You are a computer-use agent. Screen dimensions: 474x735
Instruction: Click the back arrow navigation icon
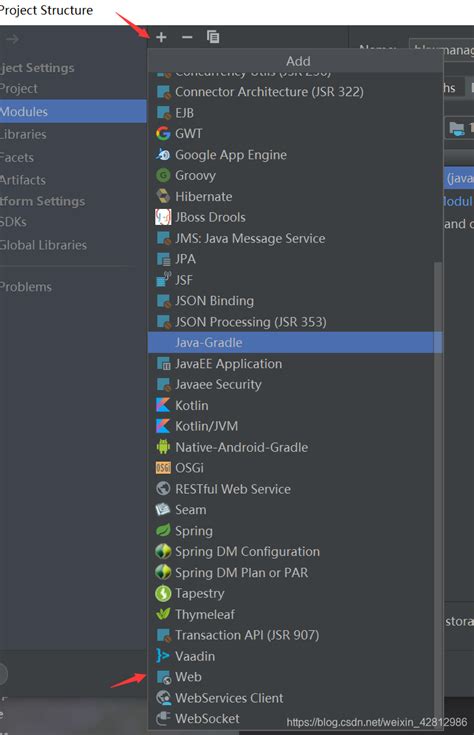tap(13, 39)
